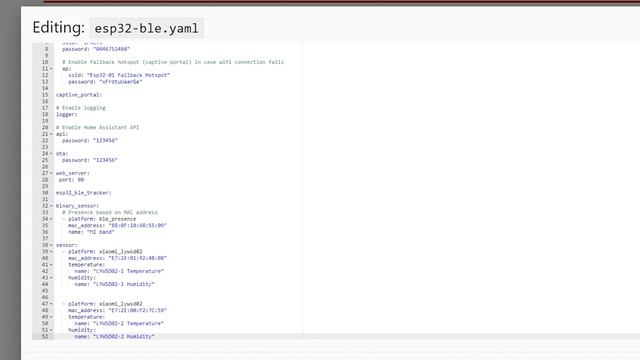This screenshot has height=360, width=640.
Task: Click the name 'MI band' line
Action: coord(91,232)
